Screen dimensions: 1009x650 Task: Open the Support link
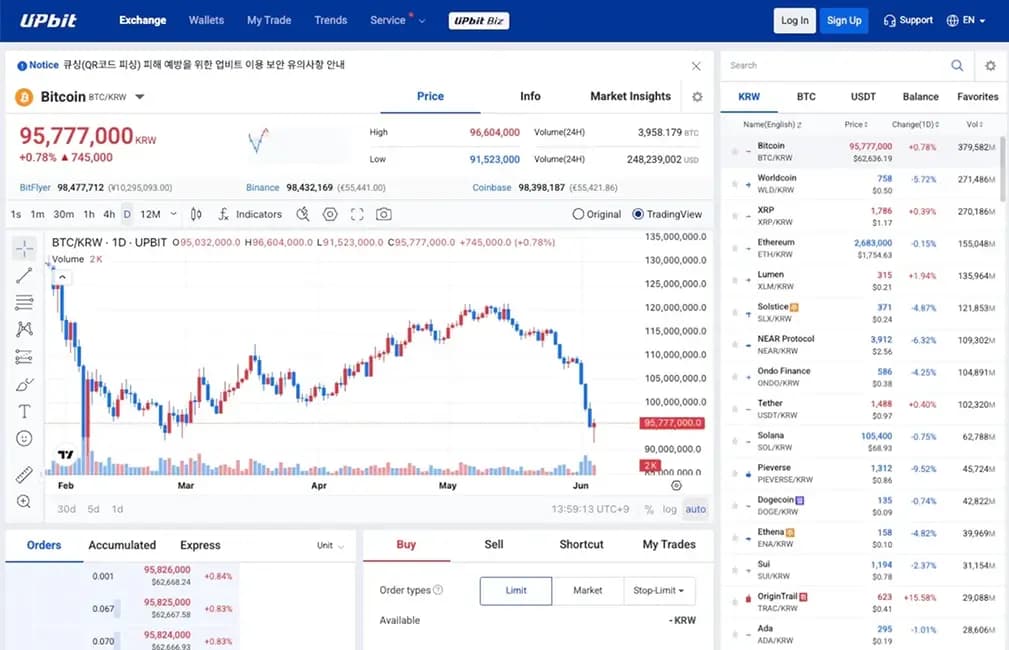[908, 21]
